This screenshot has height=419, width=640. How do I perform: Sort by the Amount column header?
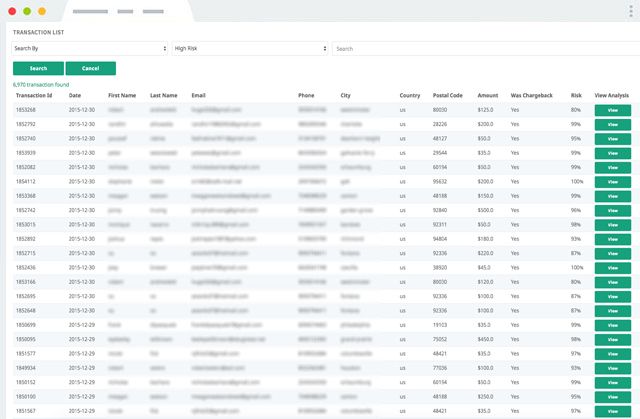point(488,95)
